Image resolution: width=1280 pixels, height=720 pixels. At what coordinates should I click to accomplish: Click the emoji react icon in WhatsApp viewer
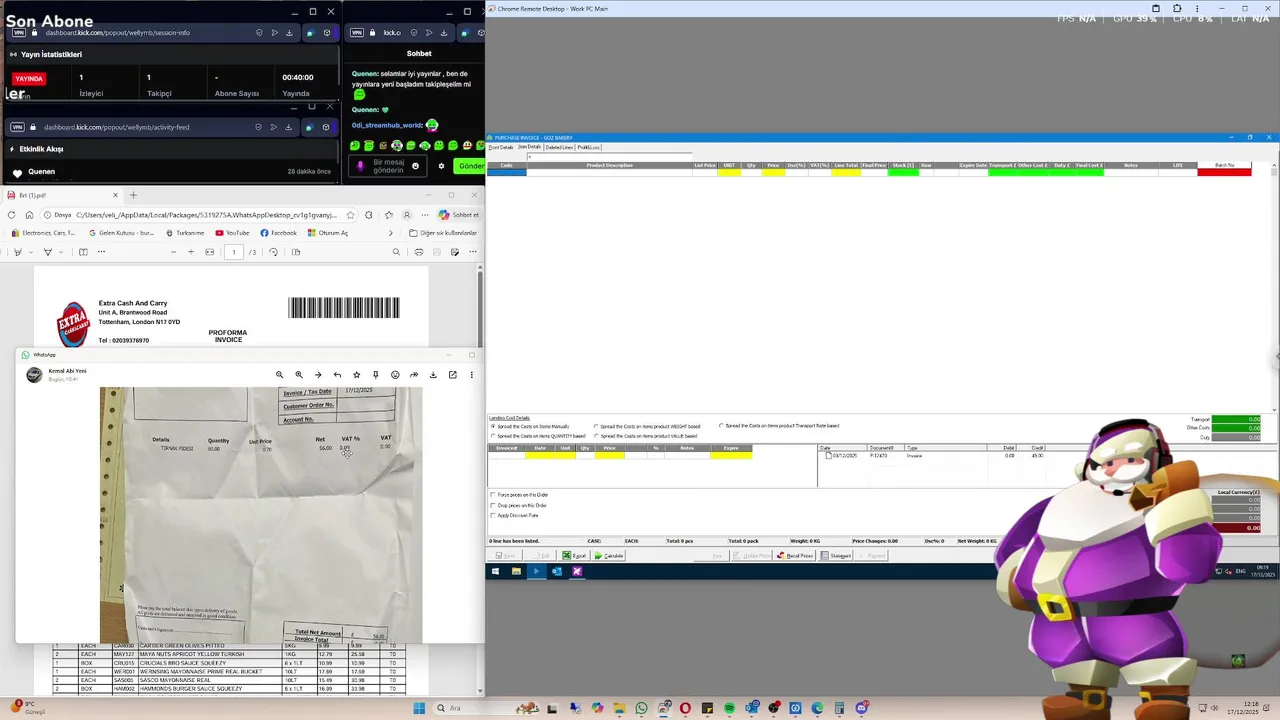tap(395, 375)
